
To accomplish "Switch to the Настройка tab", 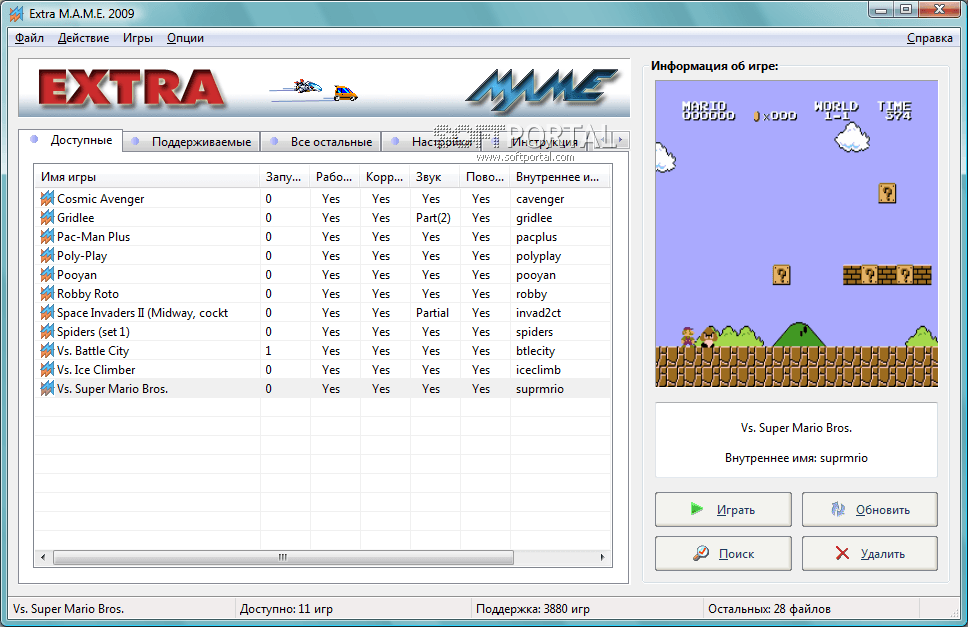I will click(x=432, y=142).
